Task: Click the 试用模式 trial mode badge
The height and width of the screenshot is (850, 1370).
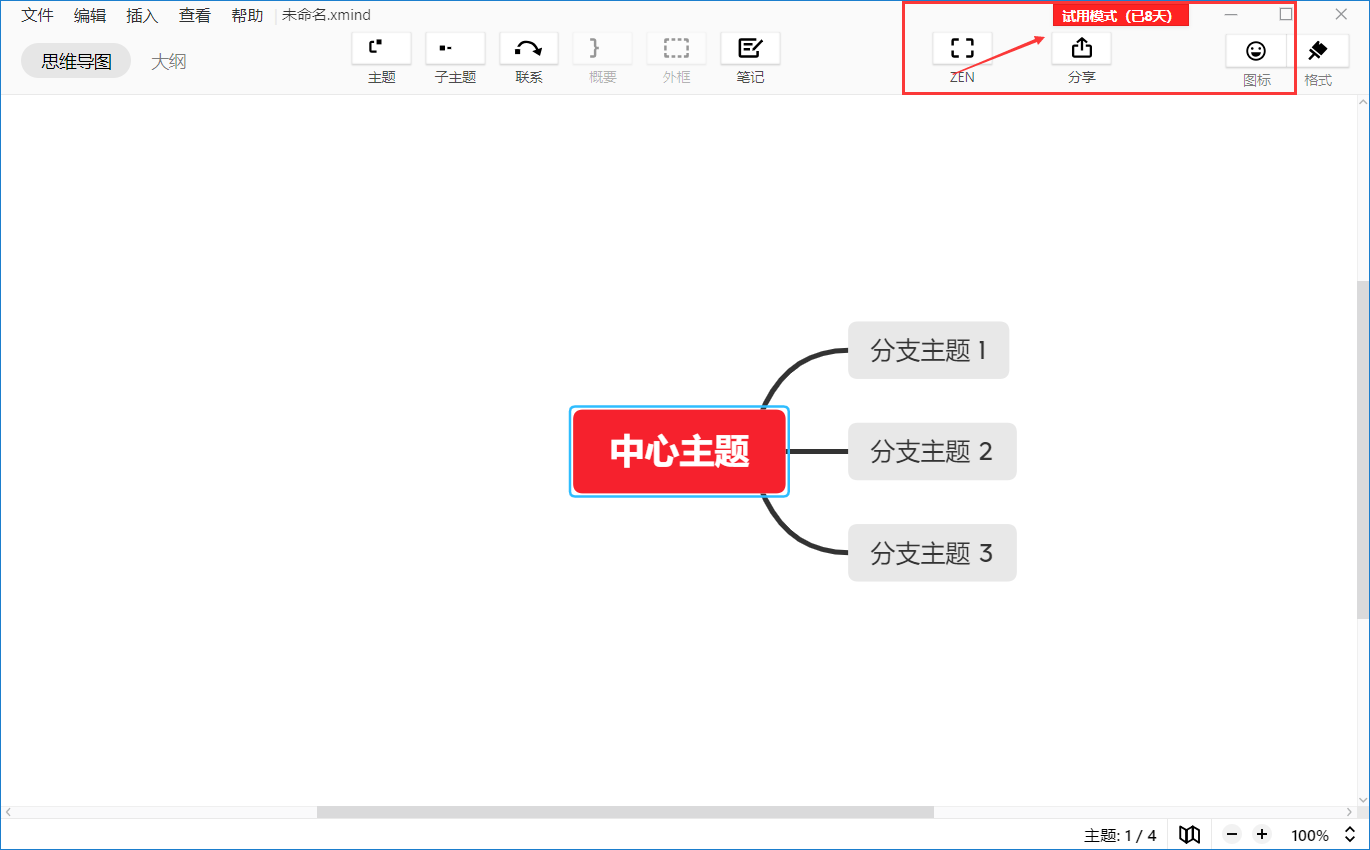Action: pyautogui.click(x=1120, y=14)
